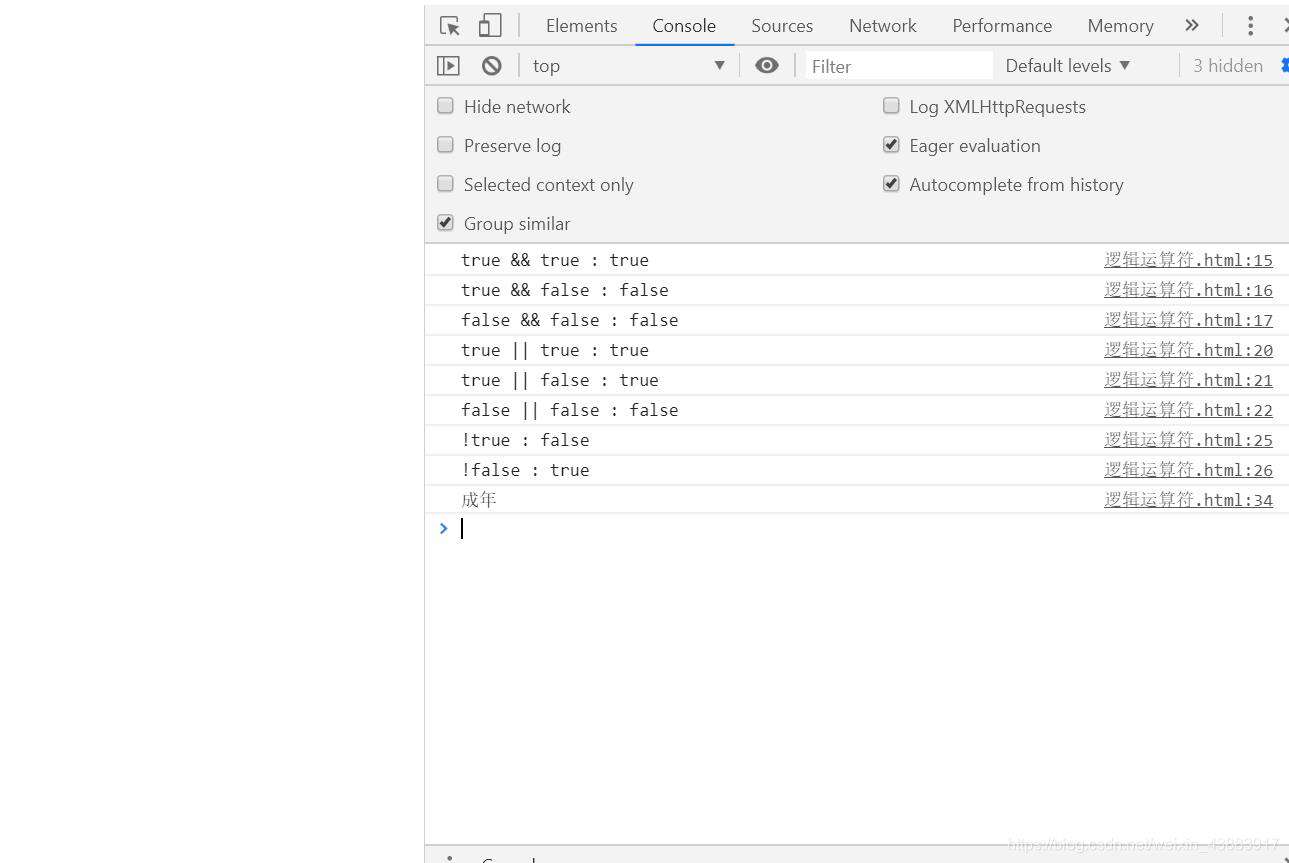Uncheck the Eager evaluation checkbox
The image size is (1289, 863).
point(891,145)
